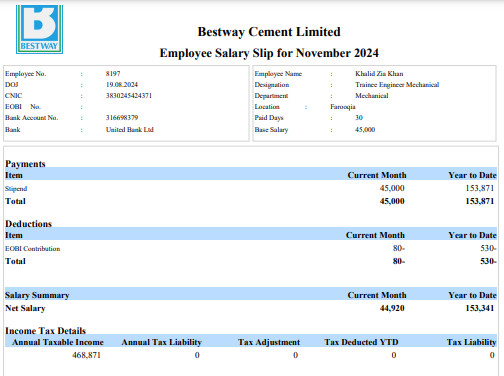Screen dimensions: 504x376
Task: Click Trainee Engineer Mechanical designation
Action: (397, 85)
